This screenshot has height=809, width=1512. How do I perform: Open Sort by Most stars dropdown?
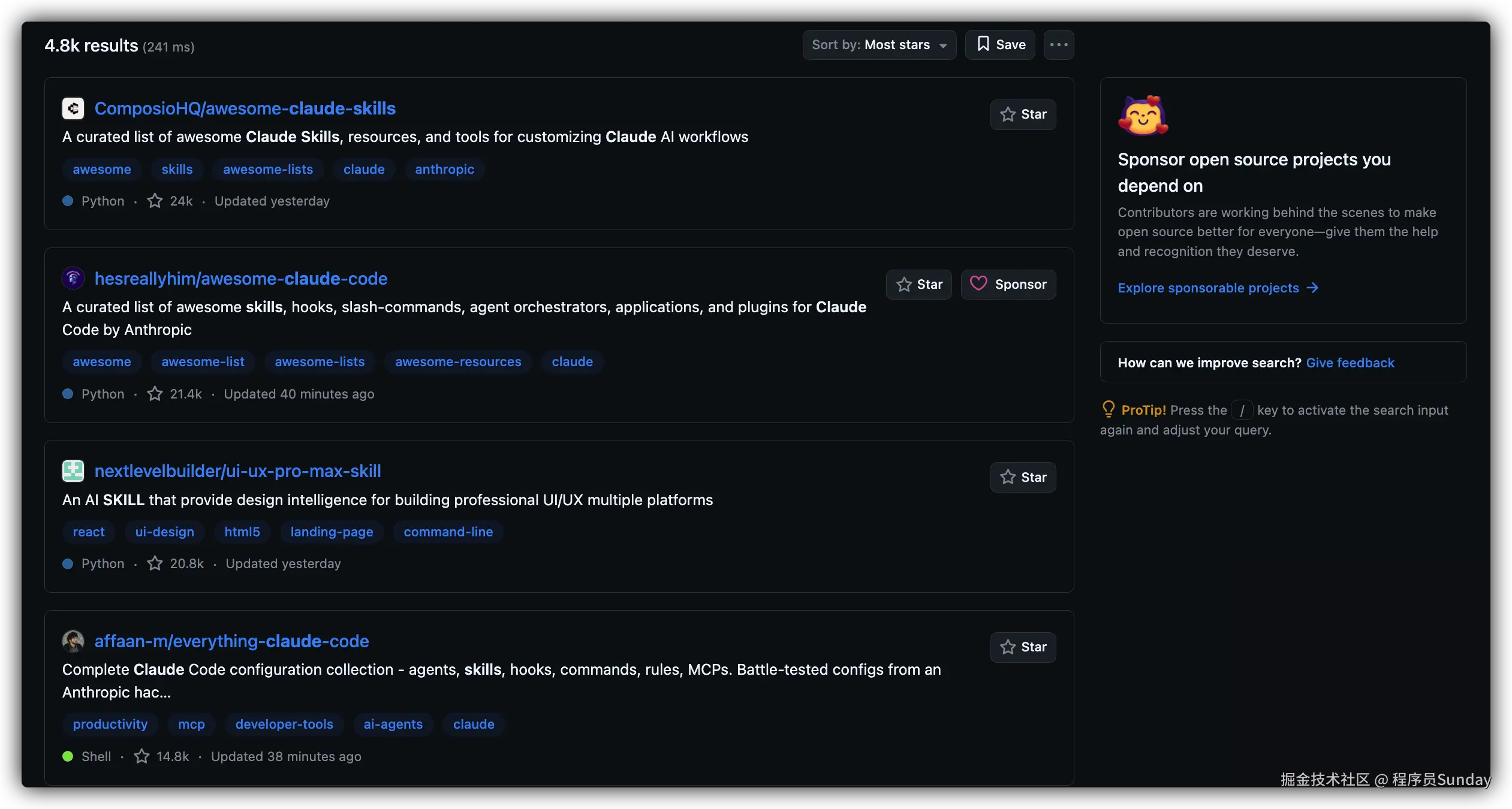click(x=879, y=45)
